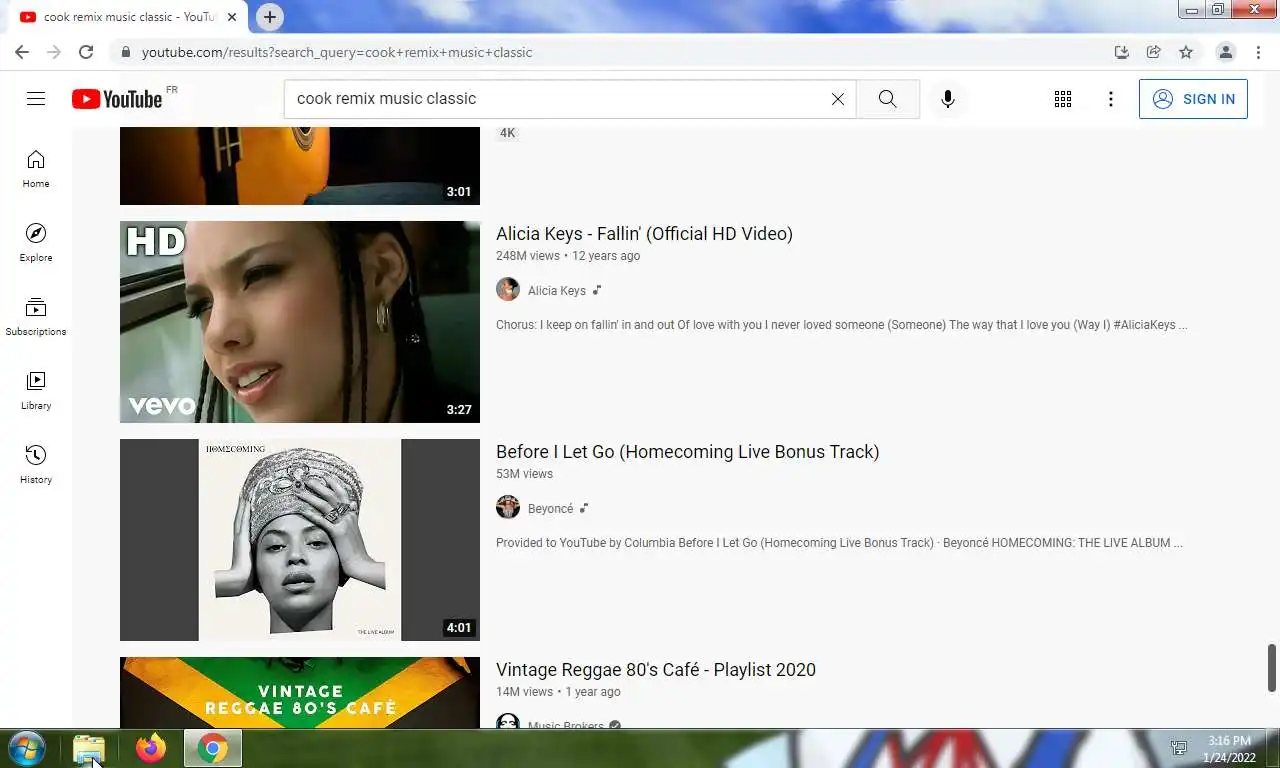
Task: Click Beyoncé channel name
Action: click(550, 509)
